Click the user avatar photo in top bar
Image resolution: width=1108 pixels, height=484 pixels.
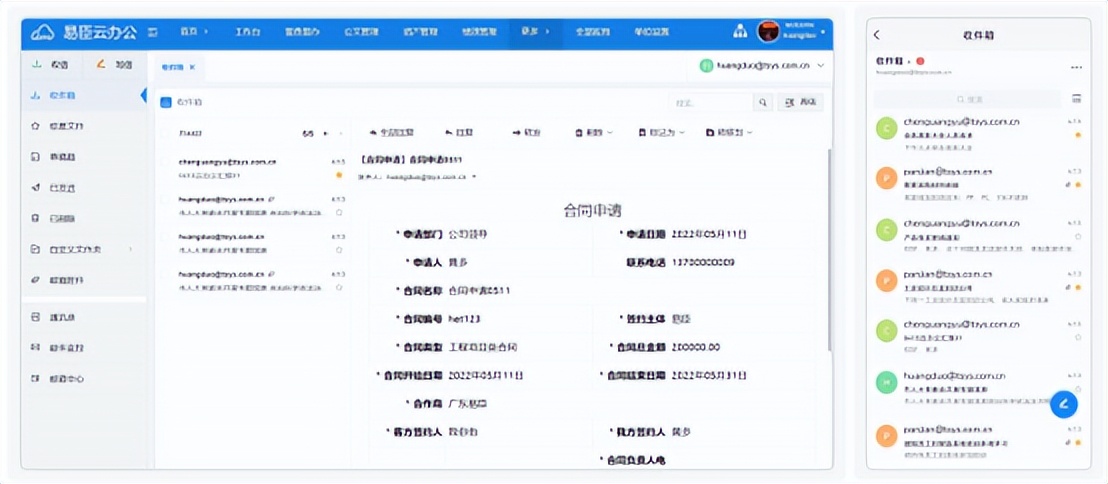coord(768,31)
